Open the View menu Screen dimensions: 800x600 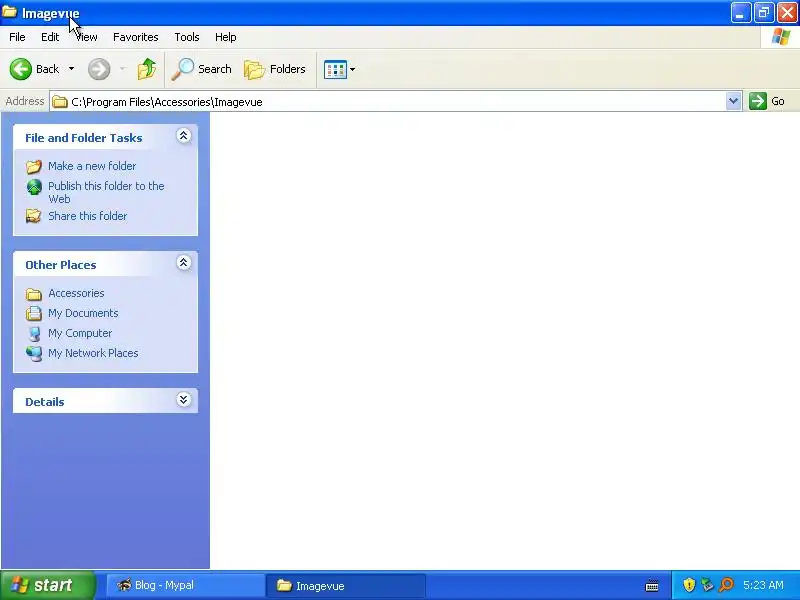(x=87, y=37)
